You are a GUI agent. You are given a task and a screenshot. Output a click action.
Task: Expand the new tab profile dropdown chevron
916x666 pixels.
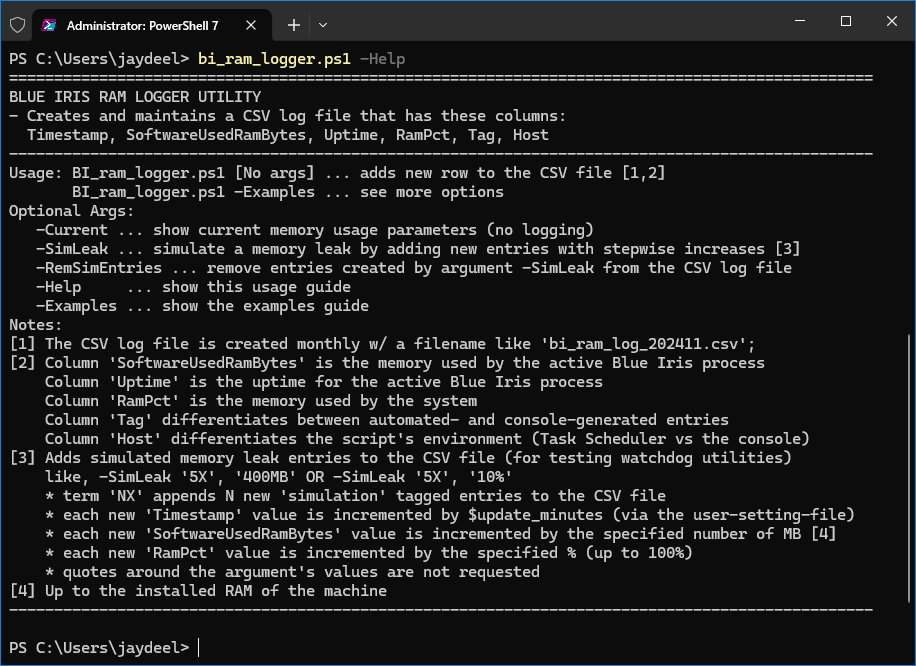(x=322, y=25)
